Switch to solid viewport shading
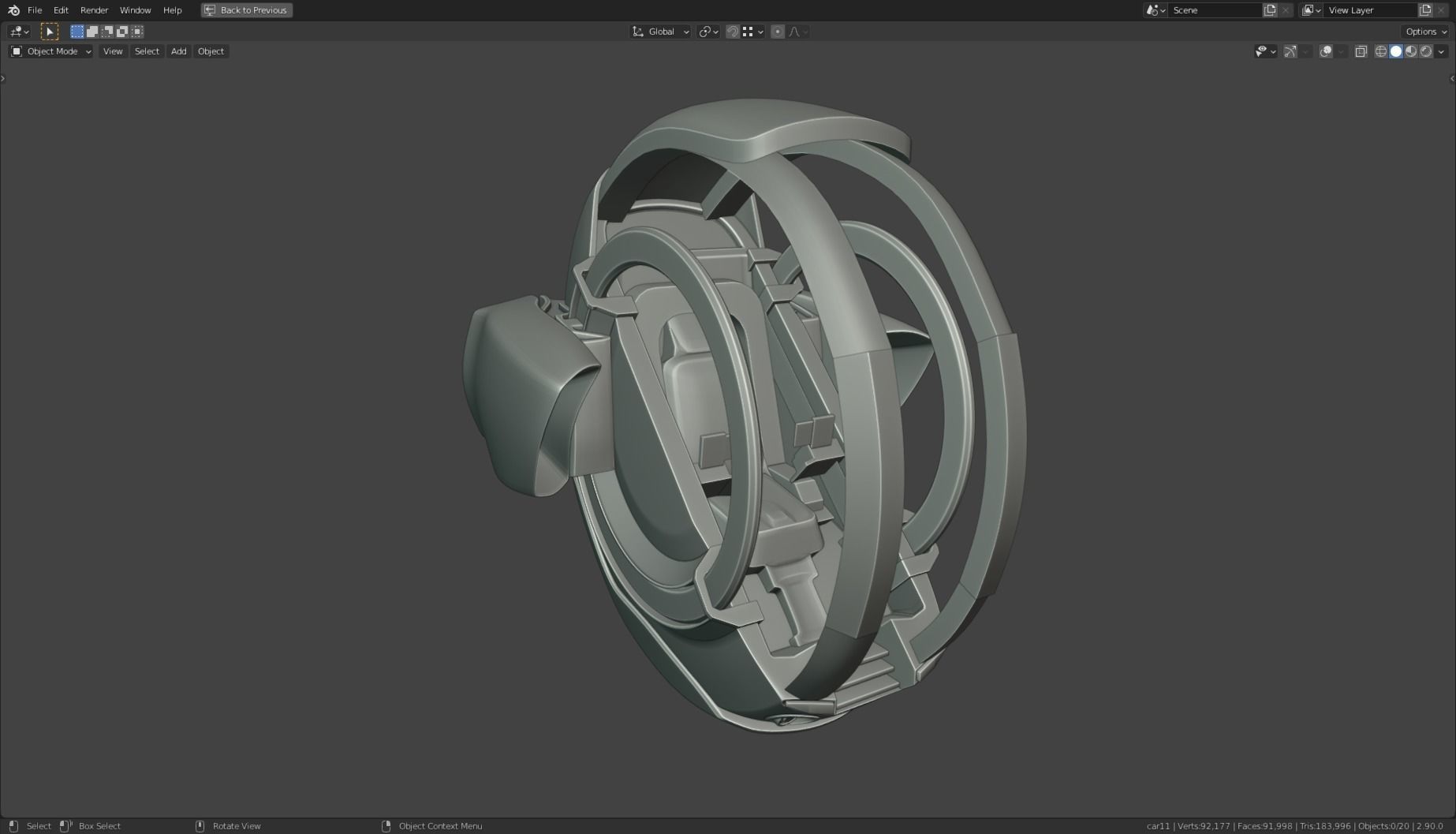This screenshot has height=834, width=1456. (1396, 51)
